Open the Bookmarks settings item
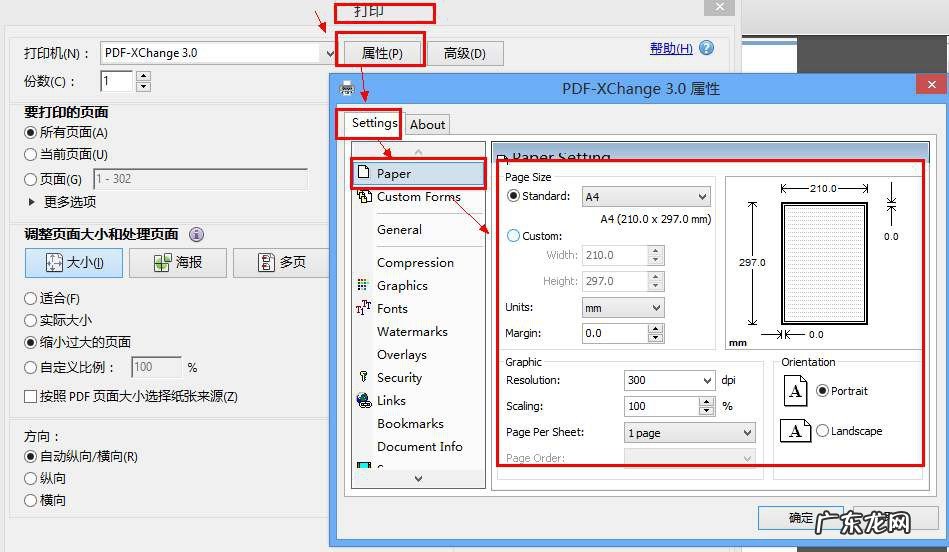The image size is (949, 552). 410,424
